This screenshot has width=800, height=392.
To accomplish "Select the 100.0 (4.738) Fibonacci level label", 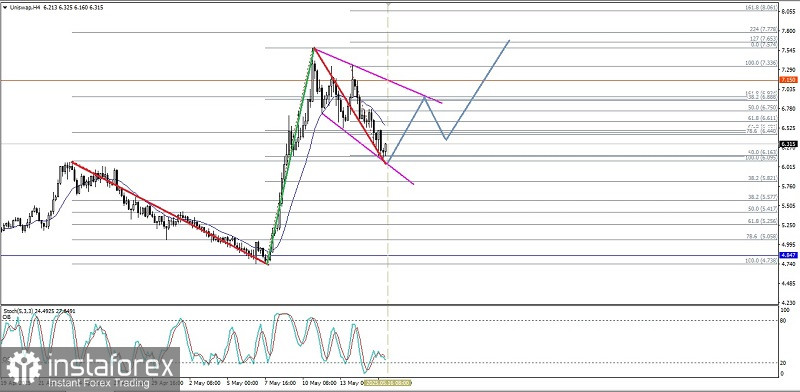I will tap(760, 261).
